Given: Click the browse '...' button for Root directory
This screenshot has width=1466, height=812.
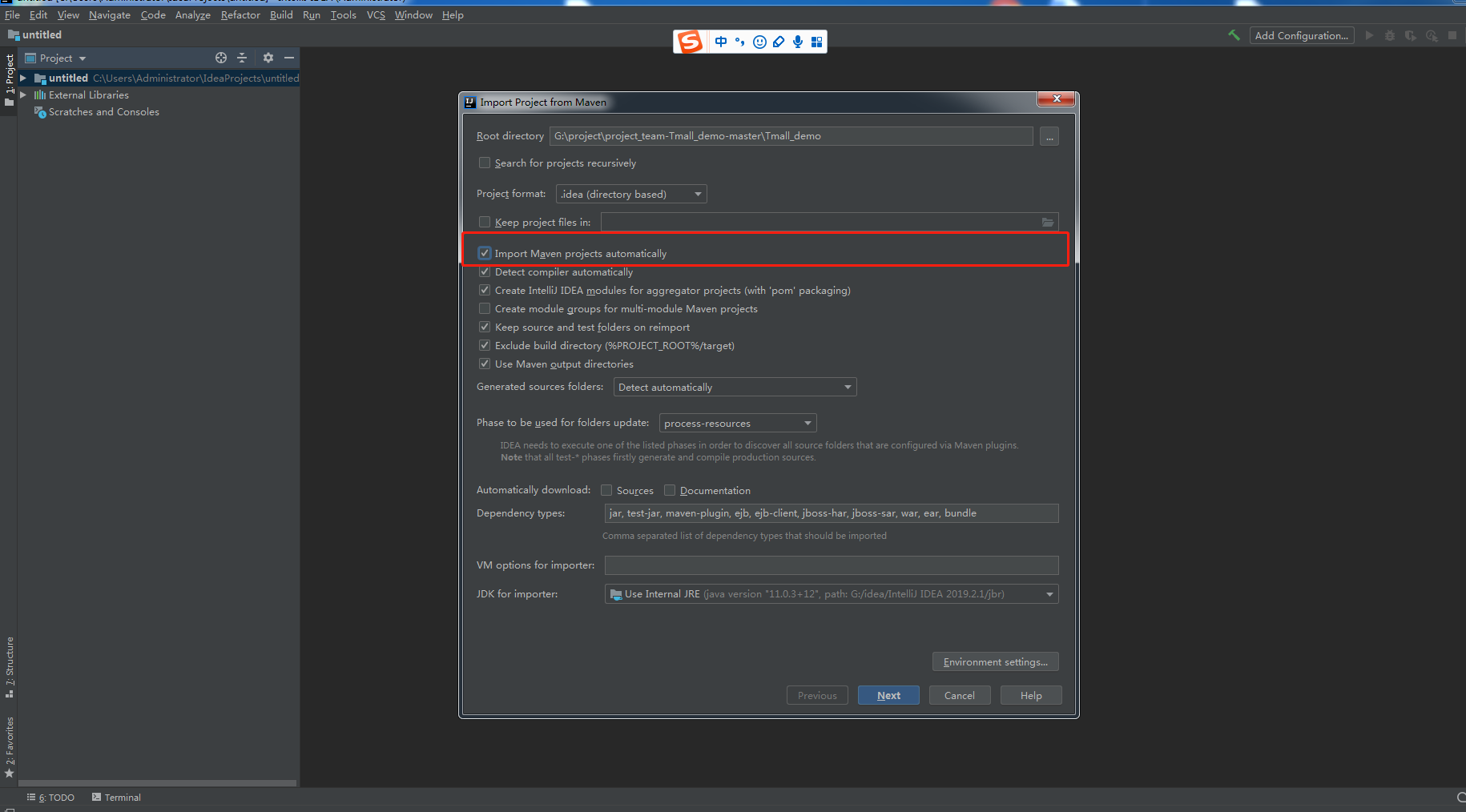Looking at the screenshot, I should 1049,136.
